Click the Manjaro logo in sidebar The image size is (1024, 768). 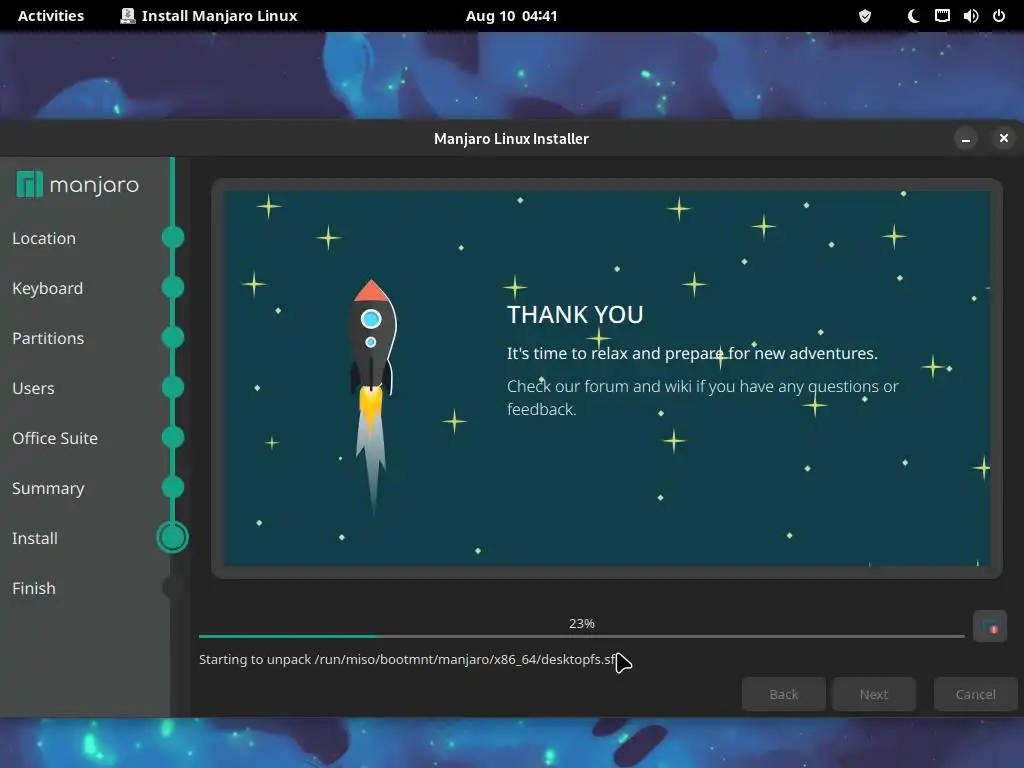pyautogui.click(x=78, y=185)
